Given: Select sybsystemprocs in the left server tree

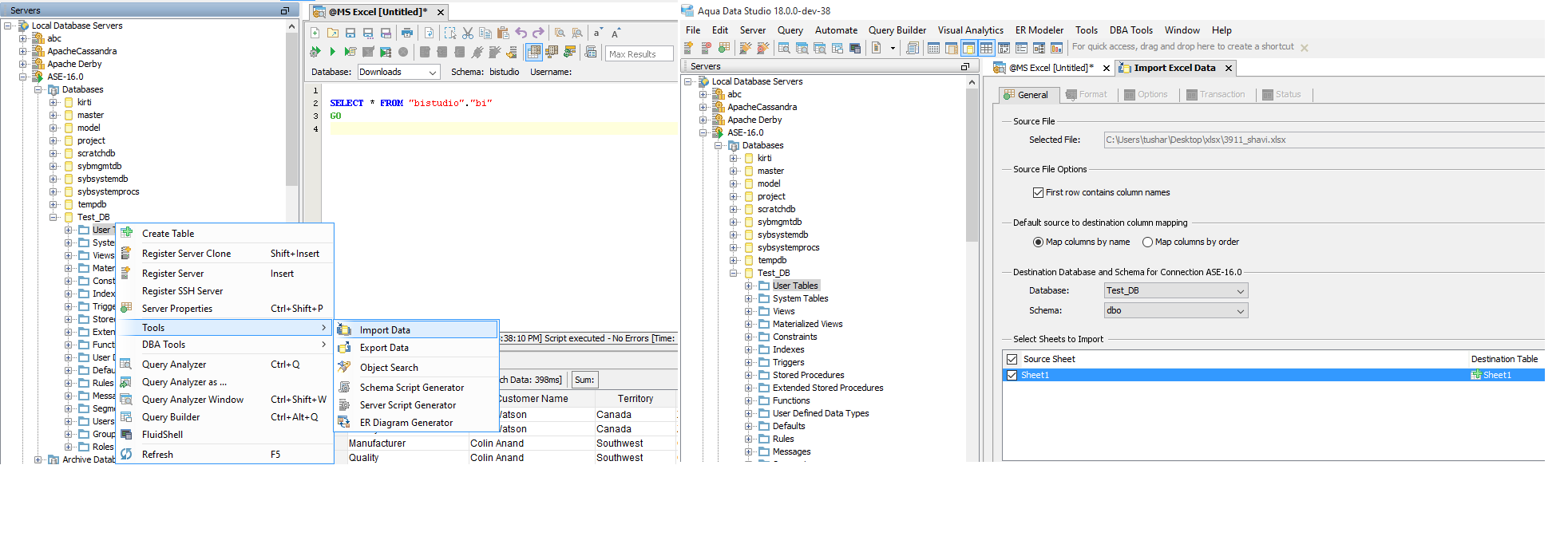Looking at the screenshot, I should coord(108,191).
